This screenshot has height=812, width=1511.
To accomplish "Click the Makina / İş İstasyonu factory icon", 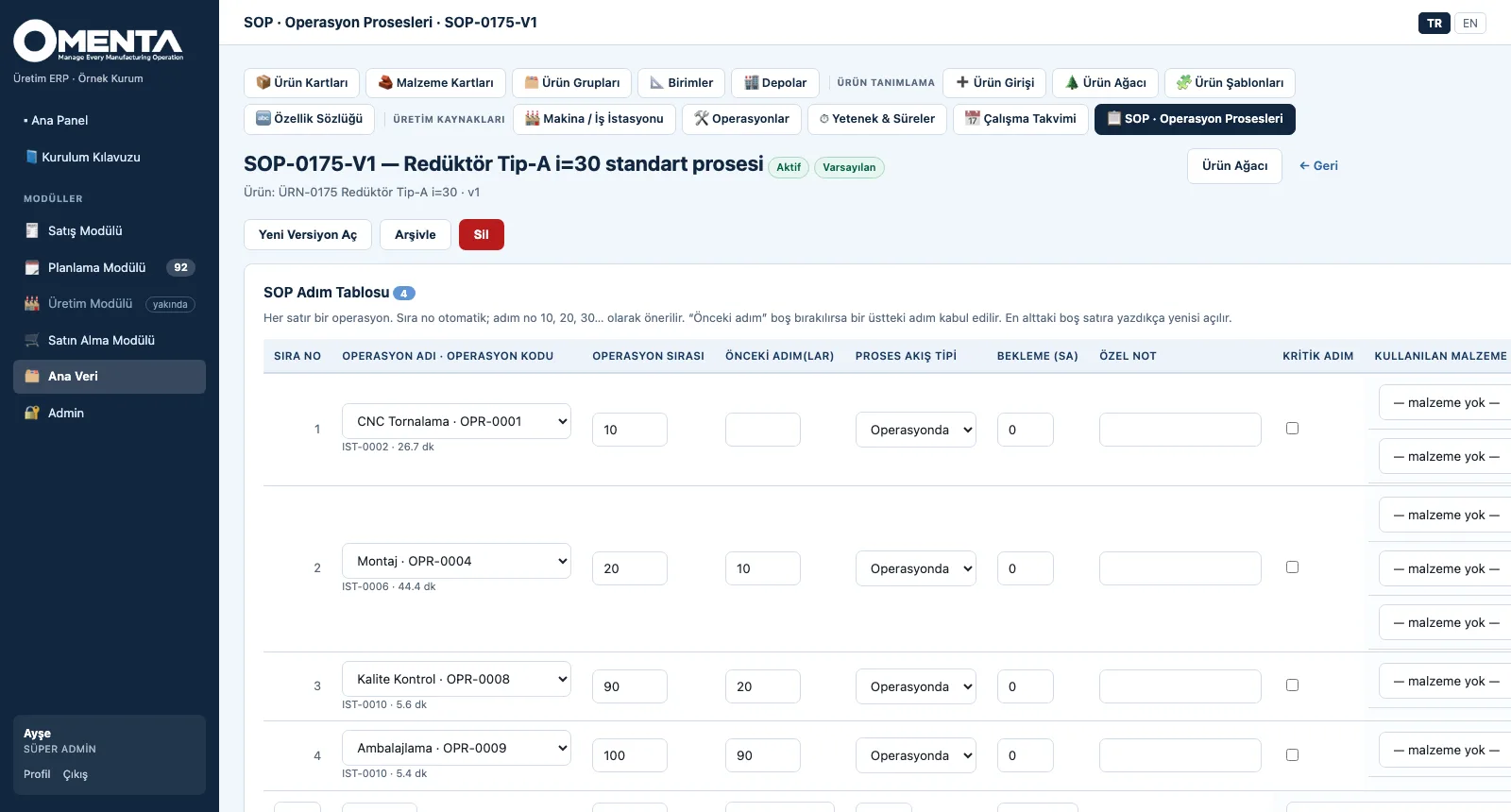I will click(533, 119).
